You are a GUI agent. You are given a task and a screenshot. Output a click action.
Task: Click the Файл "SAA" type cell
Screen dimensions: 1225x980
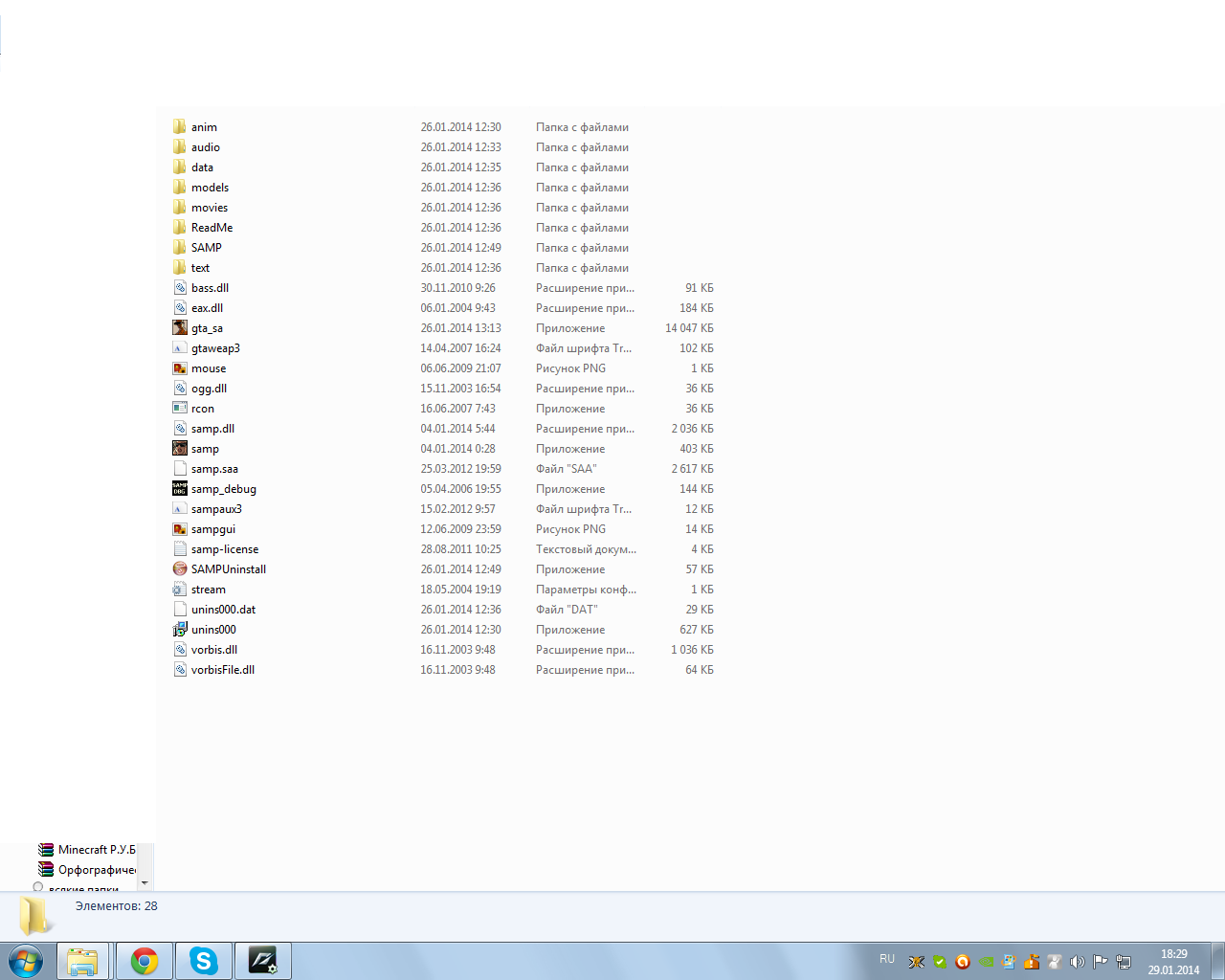[567, 469]
